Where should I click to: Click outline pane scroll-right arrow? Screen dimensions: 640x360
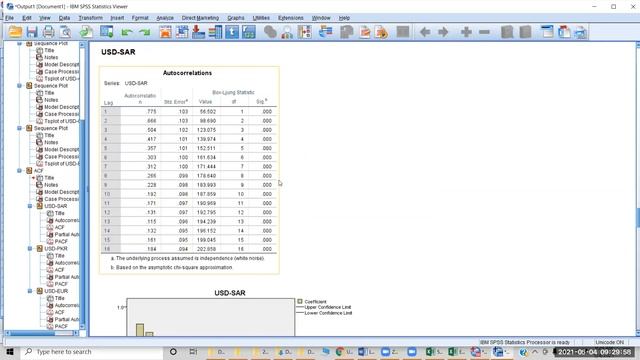76,333
